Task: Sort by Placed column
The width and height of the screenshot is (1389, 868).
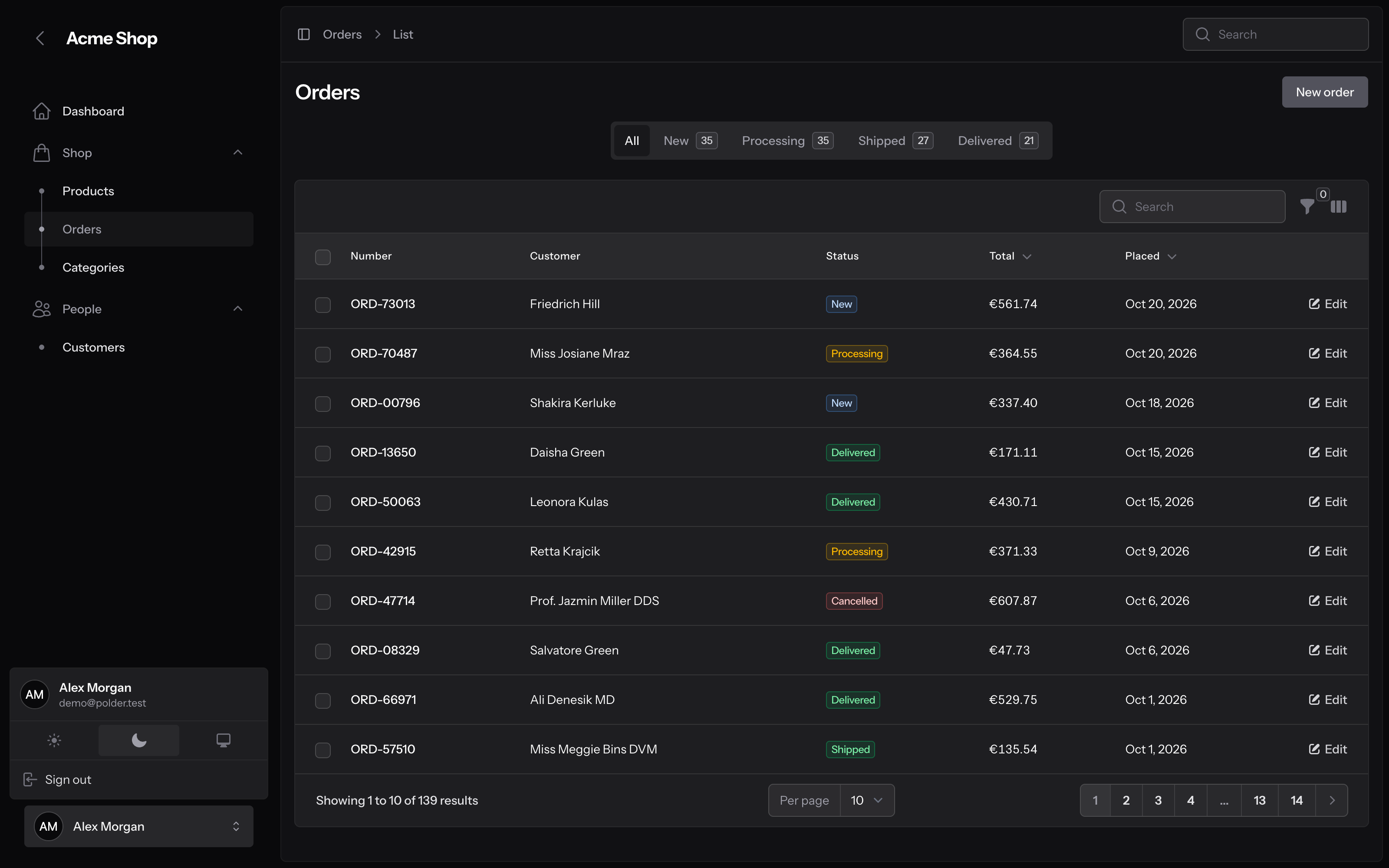Action: (x=1151, y=256)
